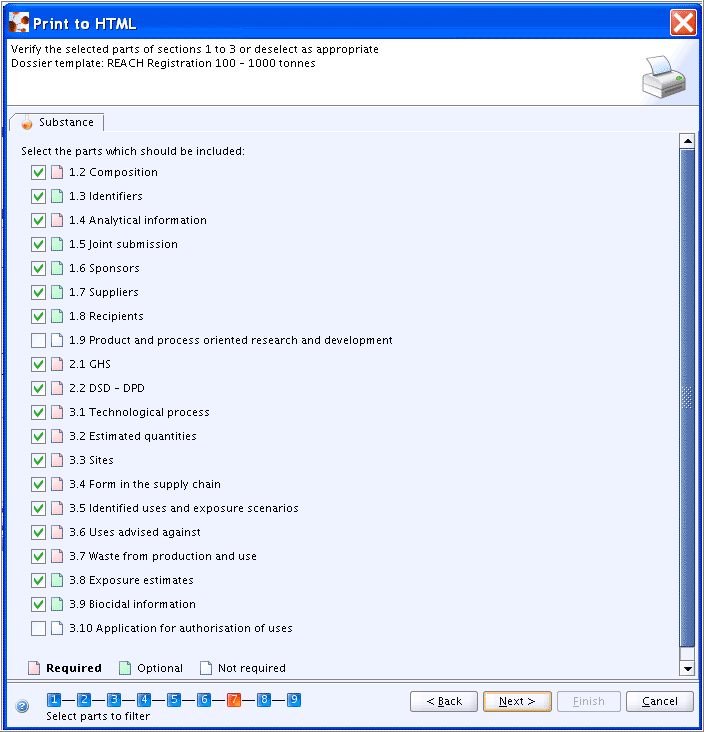Toggle 3.4 Form in the supply chain checkbox
704x732 pixels.
point(38,484)
